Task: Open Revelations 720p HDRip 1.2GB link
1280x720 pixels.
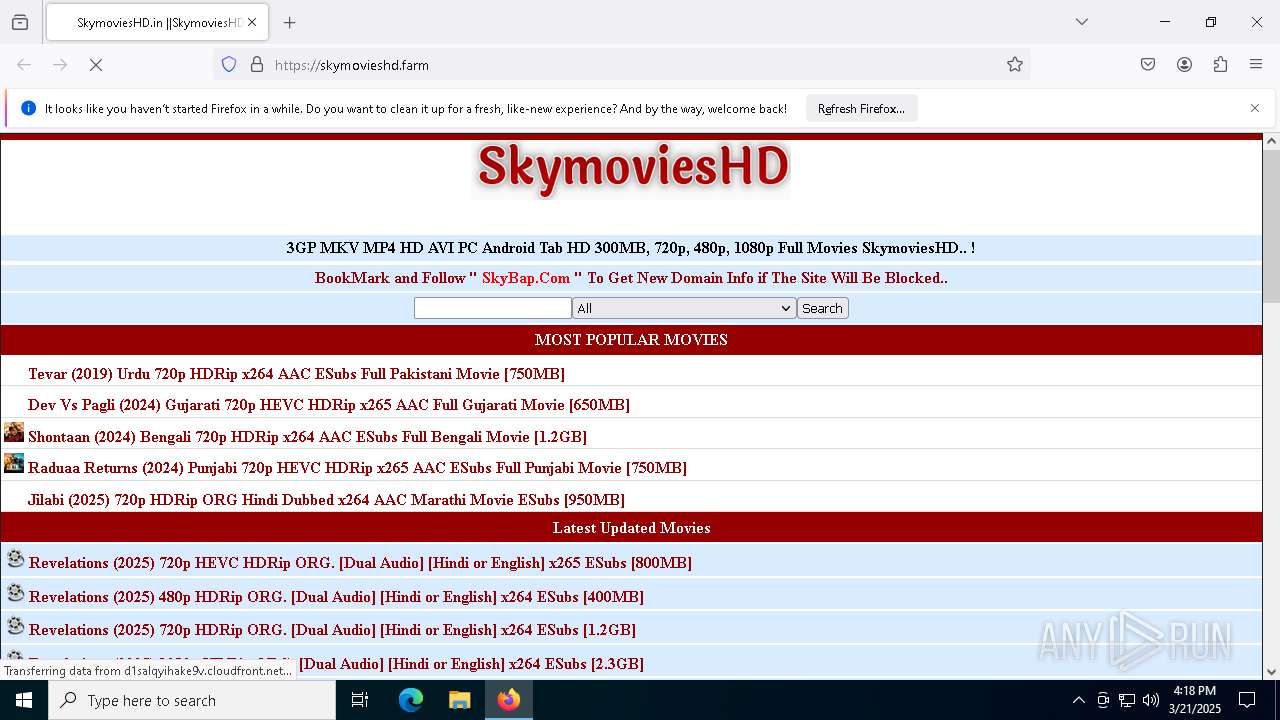Action: (x=332, y=630)
